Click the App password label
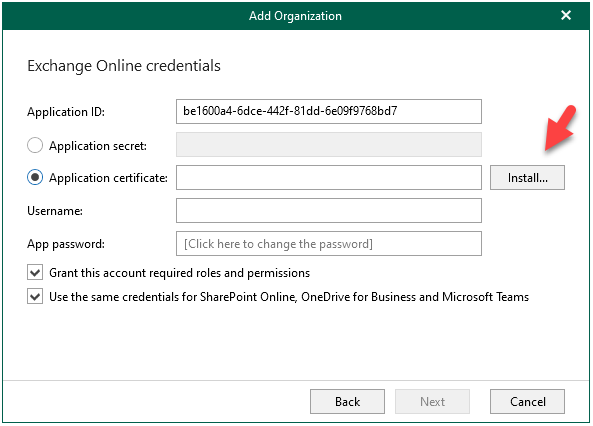The height and width of the screenshot is (426, 593). [66, 244]
